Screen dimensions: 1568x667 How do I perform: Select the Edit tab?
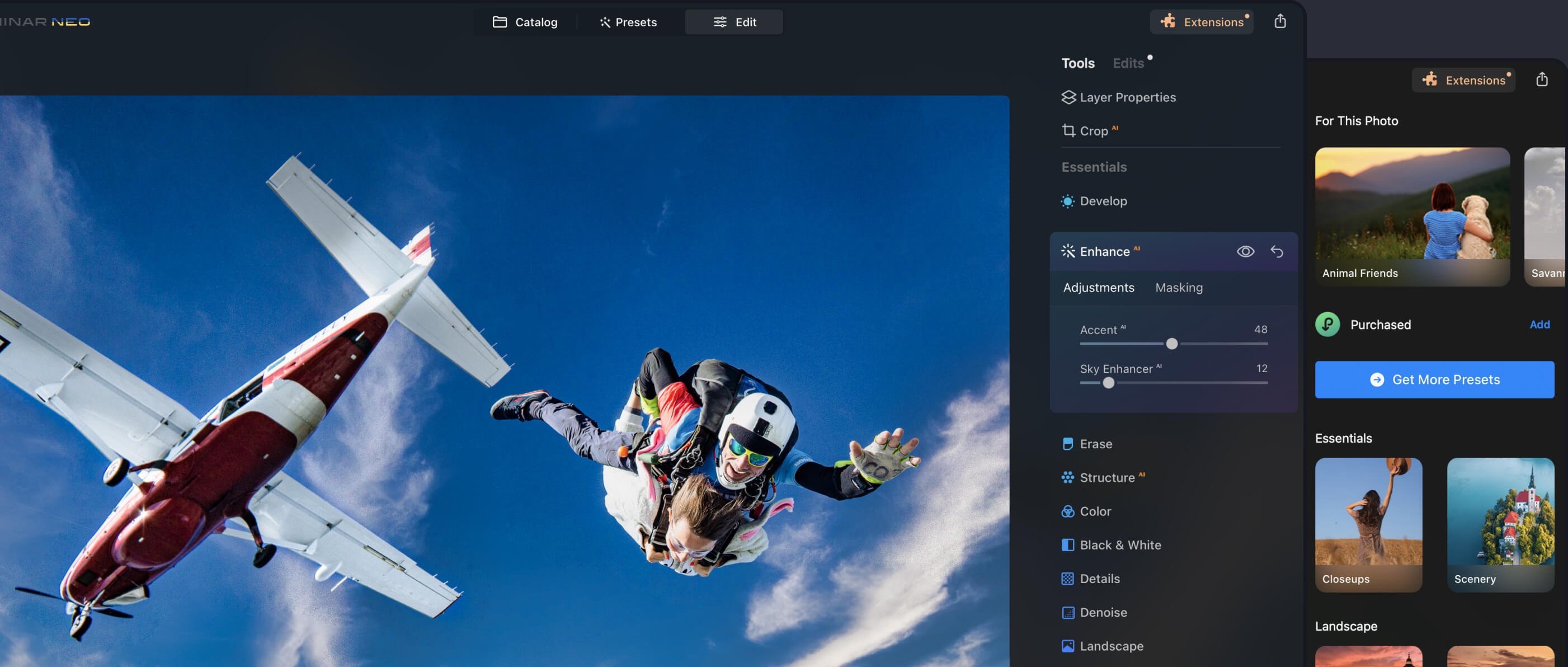pyautogui.click(x=734, y=22)
